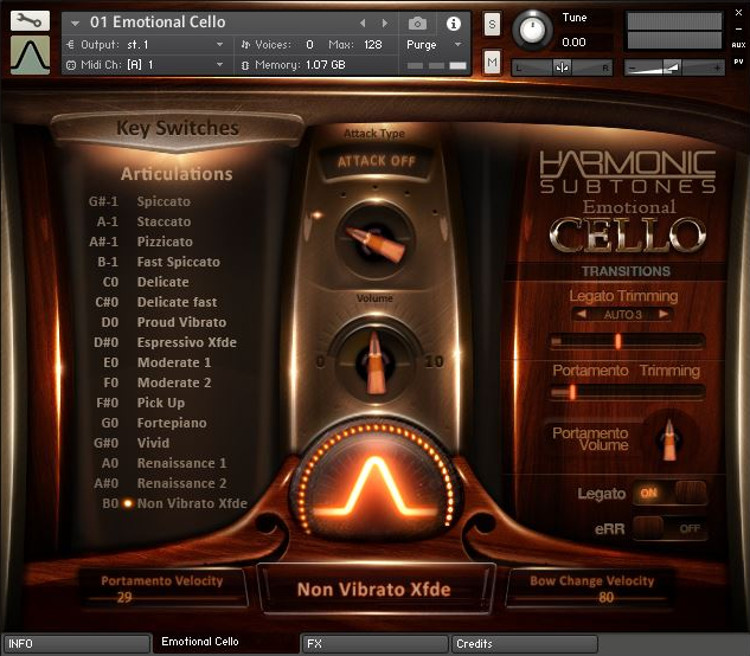Viewport: 750px width, 656px height.
Task: Click Bow Change Velocity value 80
Action: point(606,597)
